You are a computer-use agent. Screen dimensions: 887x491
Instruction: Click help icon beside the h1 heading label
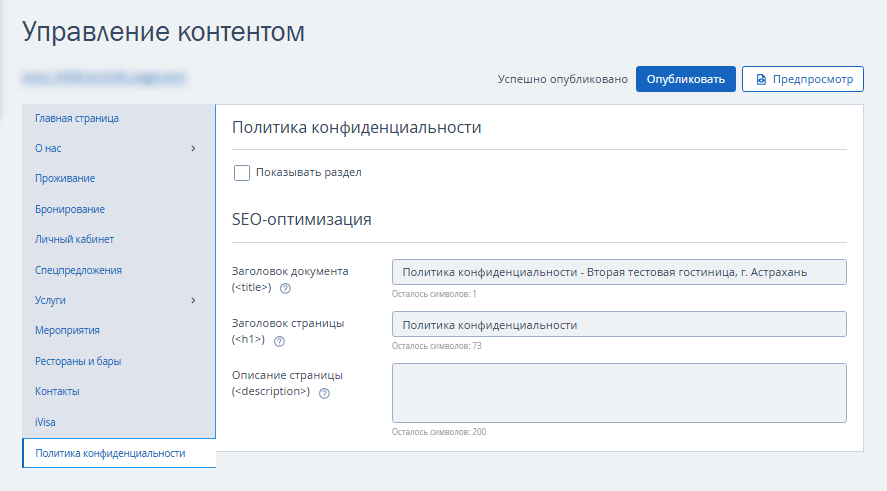pos(279,341)
